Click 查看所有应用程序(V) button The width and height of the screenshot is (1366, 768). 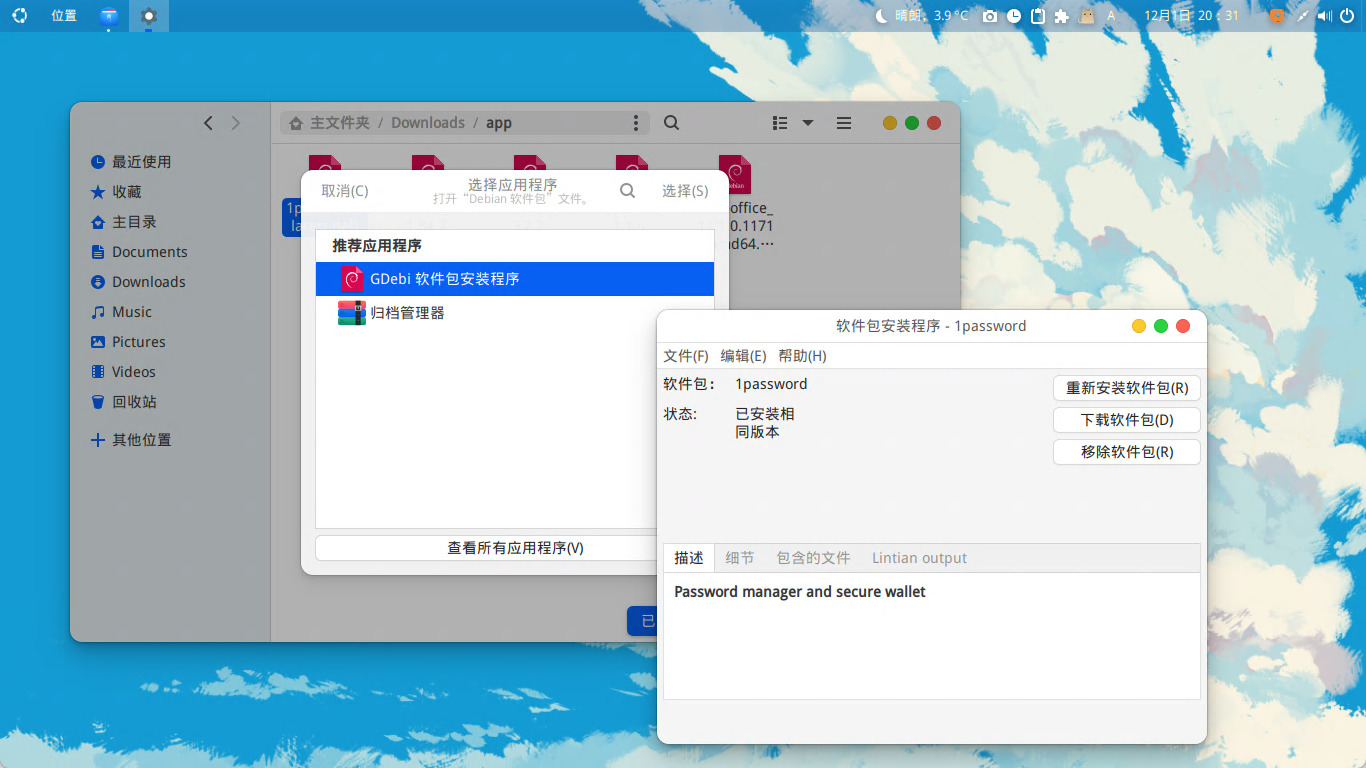(x=514, y=547)
